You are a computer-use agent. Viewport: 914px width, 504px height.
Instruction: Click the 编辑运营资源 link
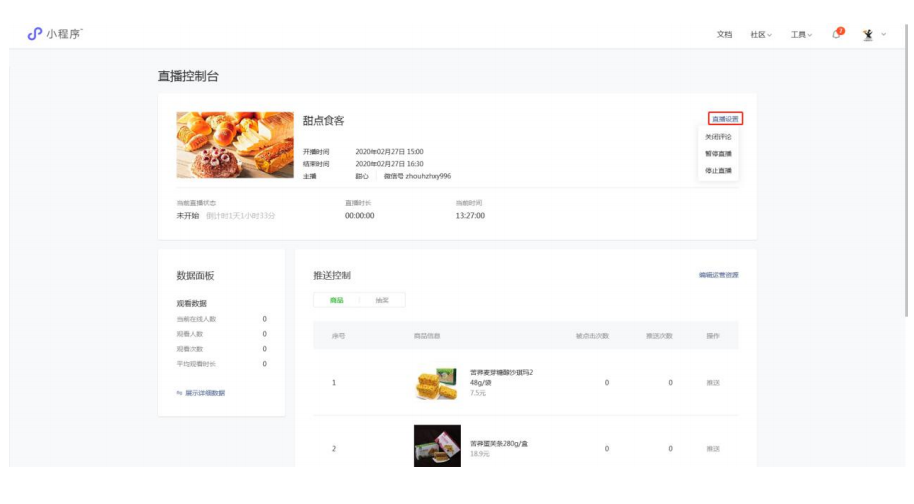[719, 275]
